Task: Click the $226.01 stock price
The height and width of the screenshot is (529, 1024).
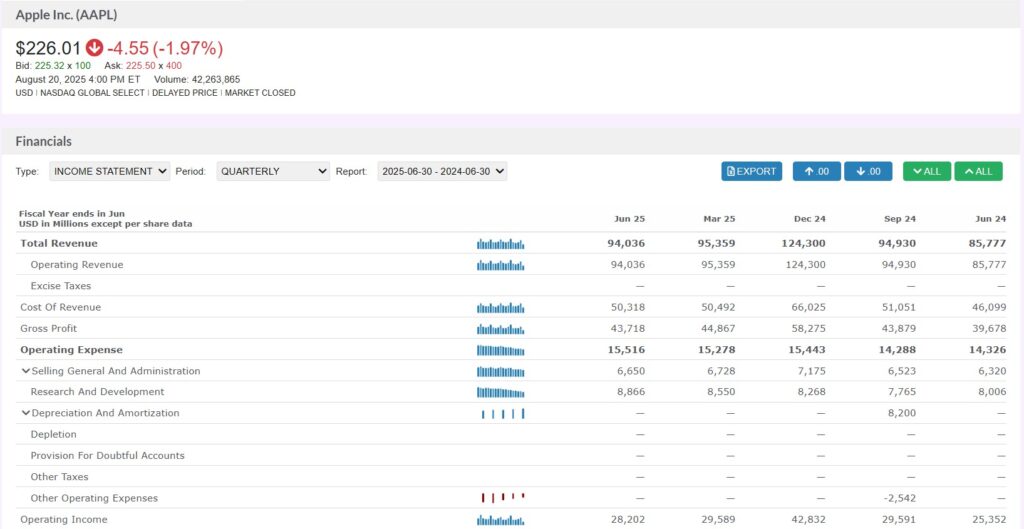Action: tap(48, 48)
